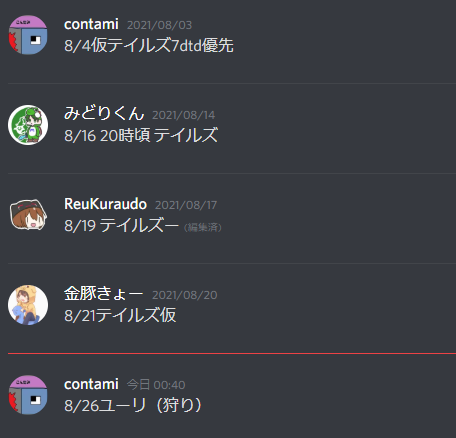Image resolution: width=456 pixels, height=438 pixels.
Task: Select the ReuKuraudo username
Action: [105, 204]
